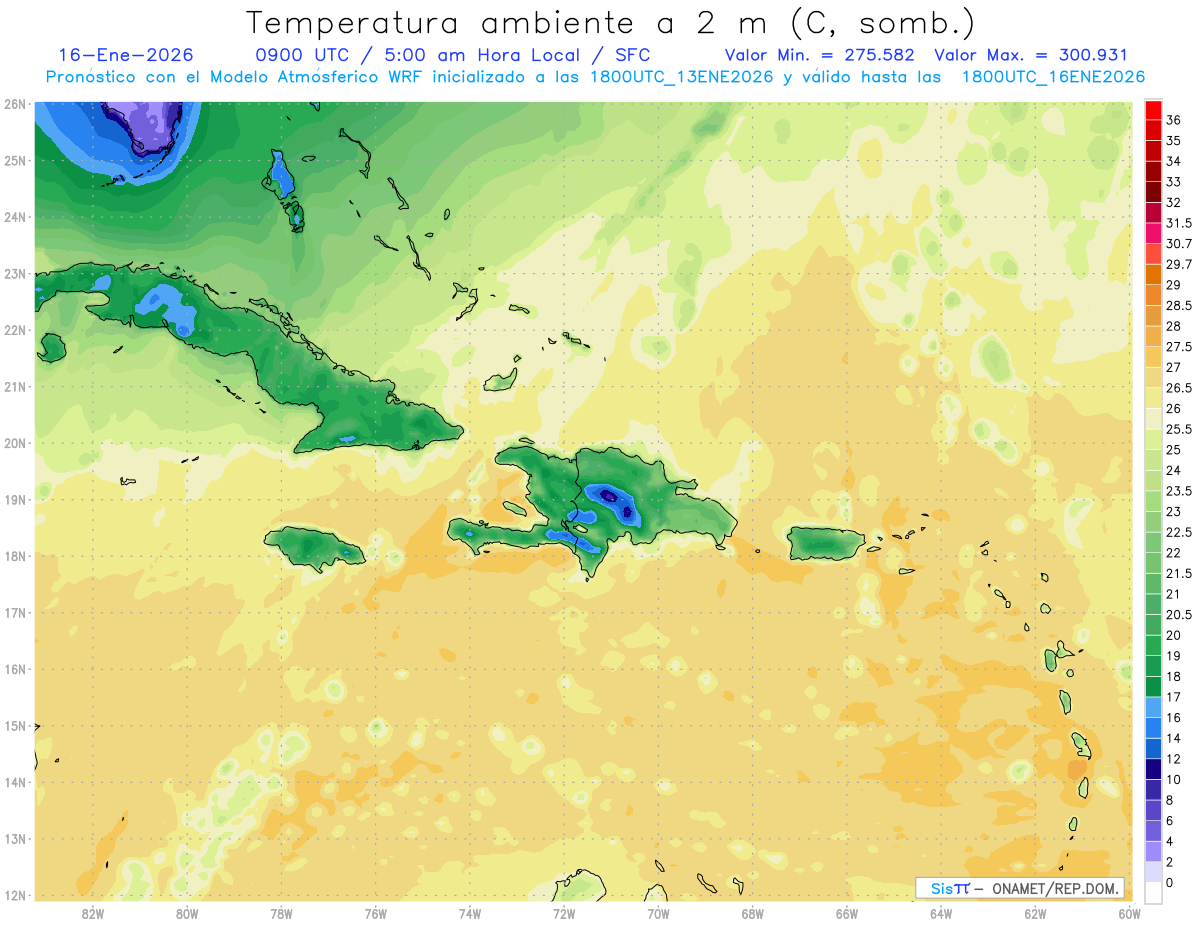Click legend value 20.5
Image resolution: width=1200 pixels, height=927 pixels.
click(x=1179, y=615)
